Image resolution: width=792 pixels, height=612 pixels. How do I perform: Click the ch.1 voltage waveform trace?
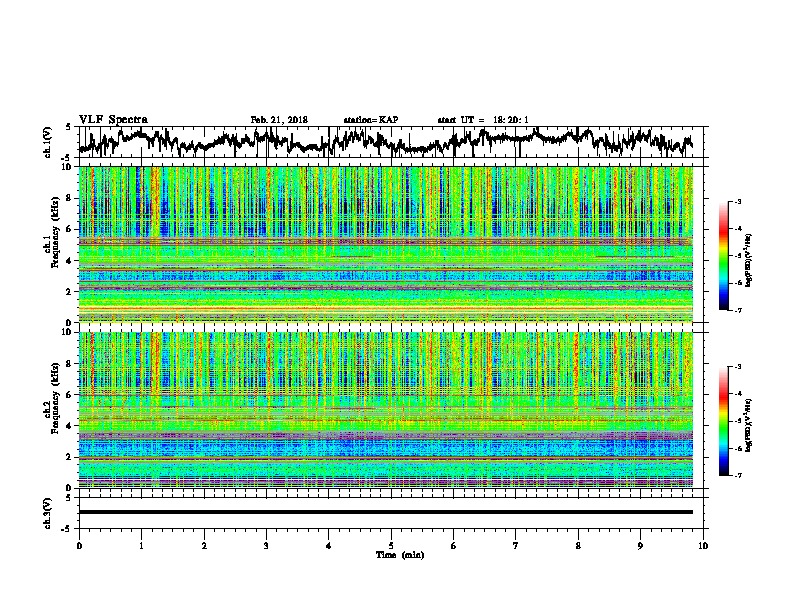pos(385,141)
